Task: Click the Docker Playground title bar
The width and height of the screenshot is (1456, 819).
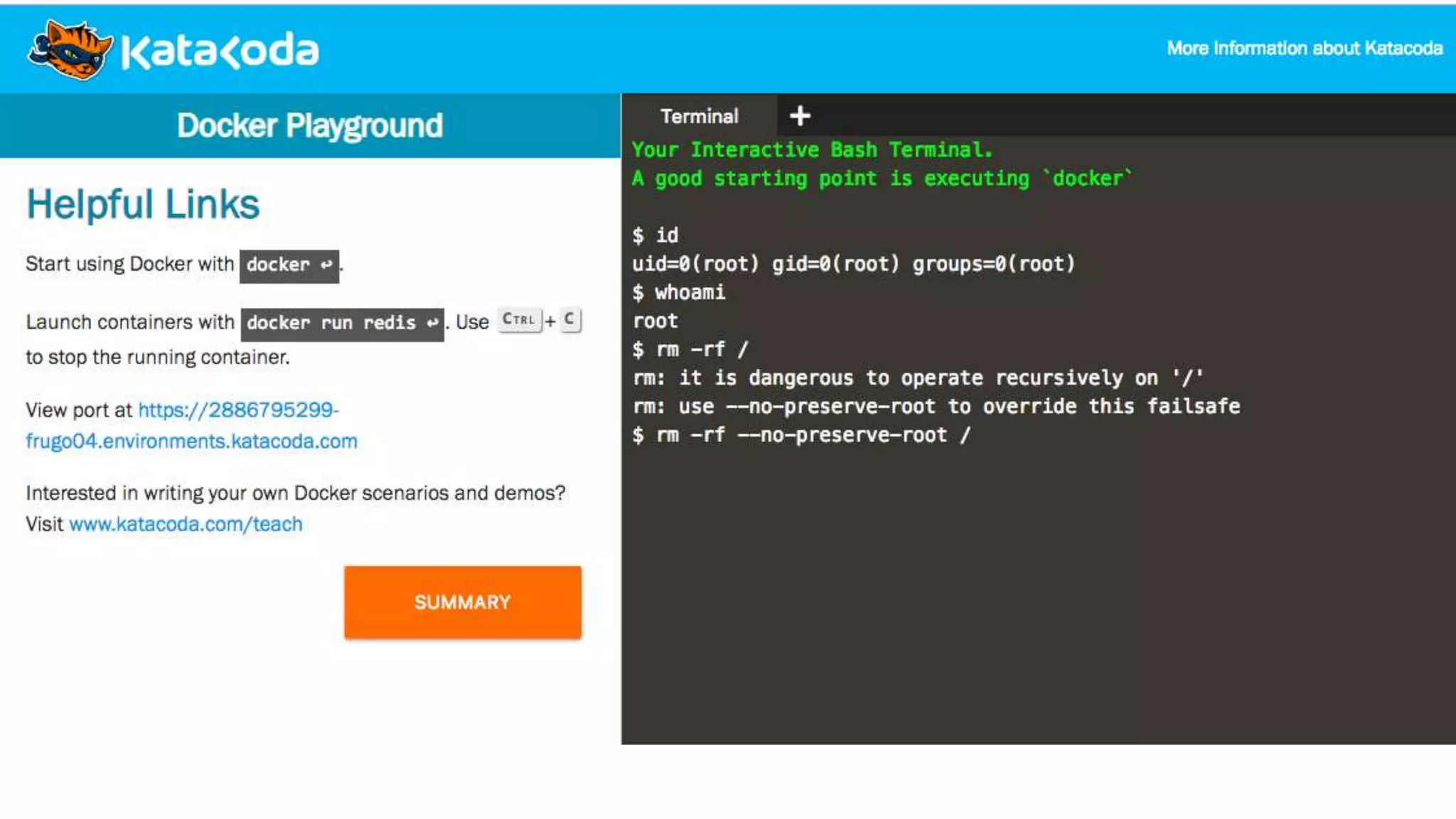Action: pos(310,126)
